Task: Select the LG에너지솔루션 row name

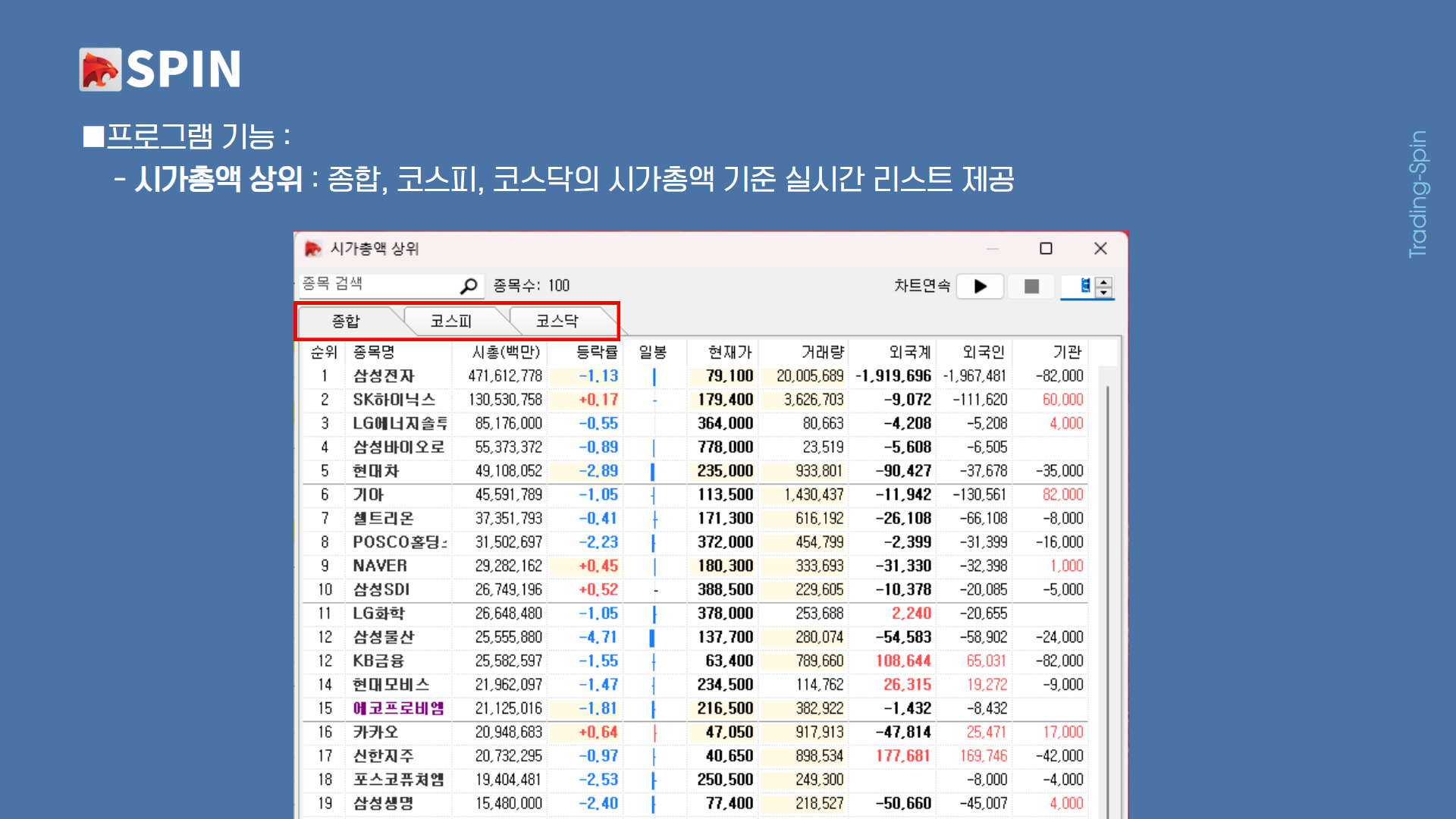Action: pyautogui.click(x=400, y=423)
